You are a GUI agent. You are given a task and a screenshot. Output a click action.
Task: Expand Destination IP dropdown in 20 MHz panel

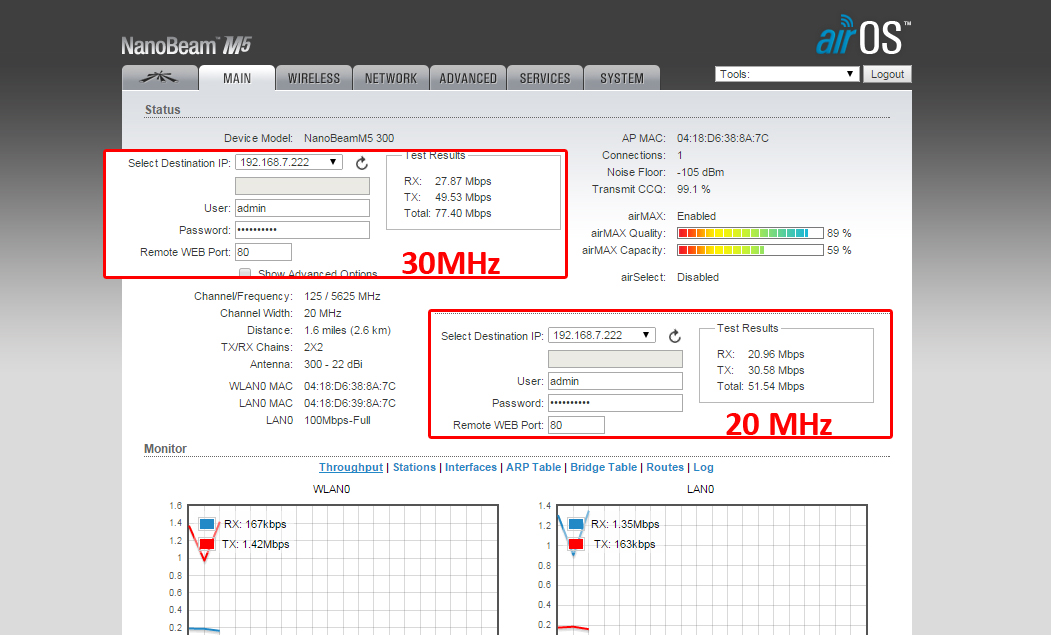[602, 335]
